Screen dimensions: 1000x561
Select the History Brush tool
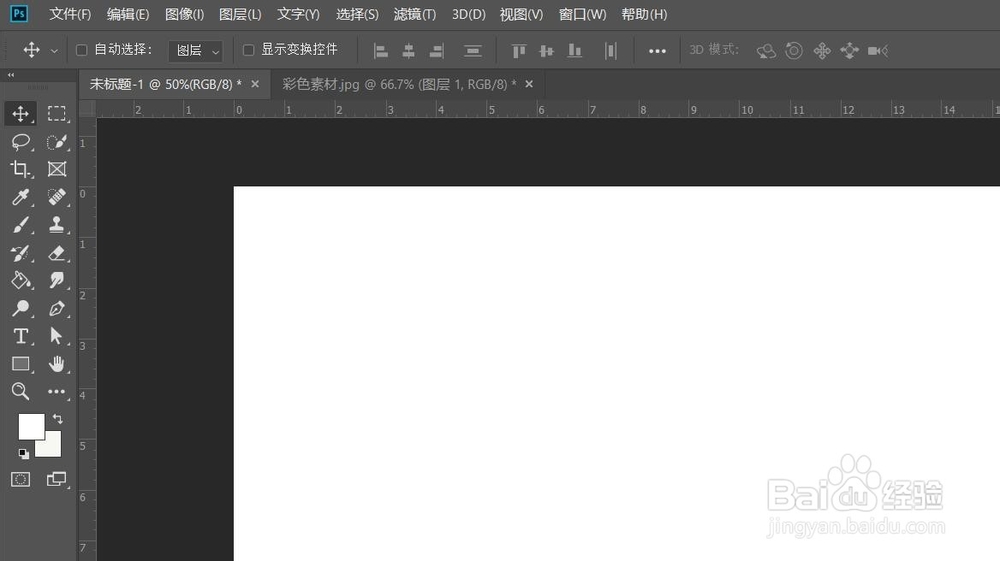[x=20, y=253]
